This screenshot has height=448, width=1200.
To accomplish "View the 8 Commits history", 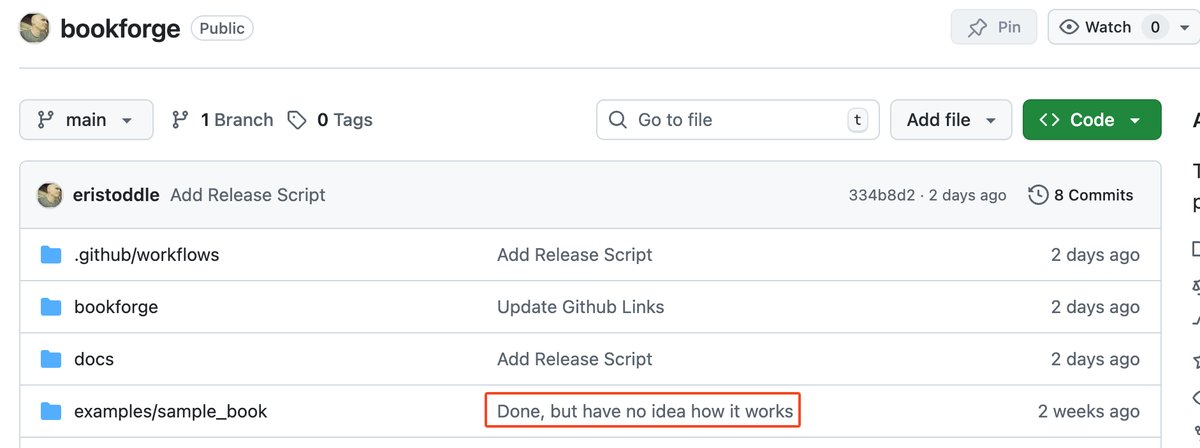I will (x=1081, y=195).
